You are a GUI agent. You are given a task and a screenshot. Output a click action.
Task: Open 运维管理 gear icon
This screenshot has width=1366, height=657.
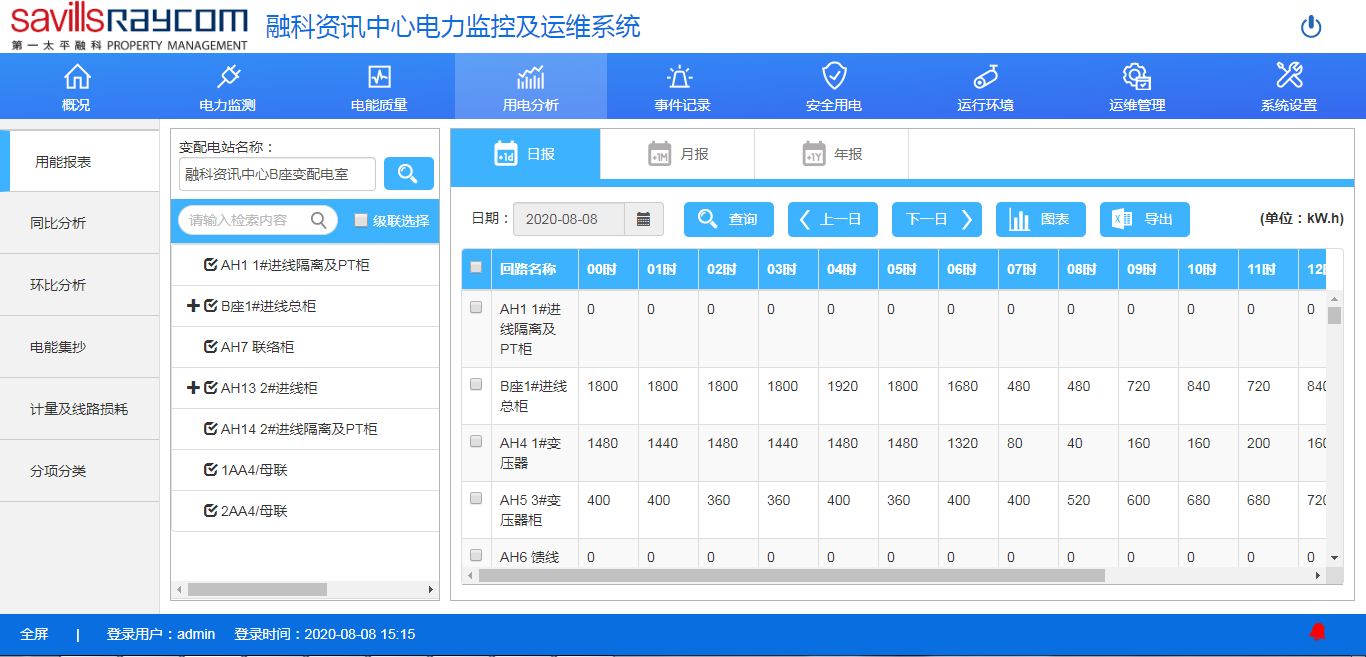[x=1136, y=76]
